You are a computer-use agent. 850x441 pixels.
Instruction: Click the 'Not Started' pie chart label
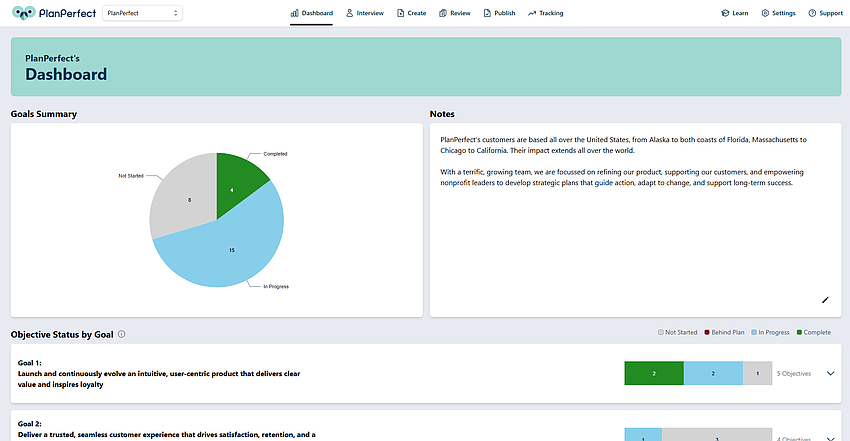pos(131,176)
